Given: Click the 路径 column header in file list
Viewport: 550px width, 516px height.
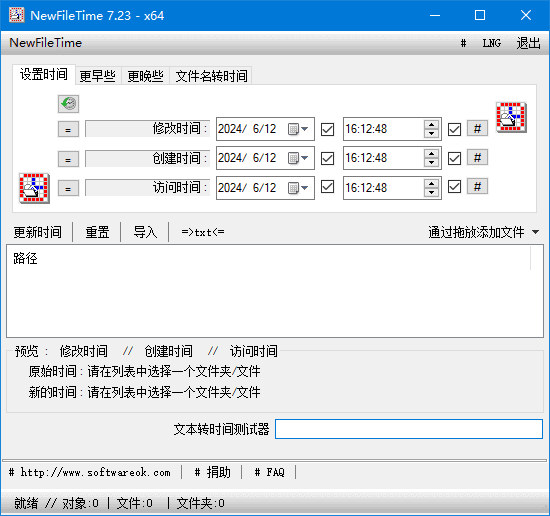Looking at the screenshot, I should coord(268,259).
